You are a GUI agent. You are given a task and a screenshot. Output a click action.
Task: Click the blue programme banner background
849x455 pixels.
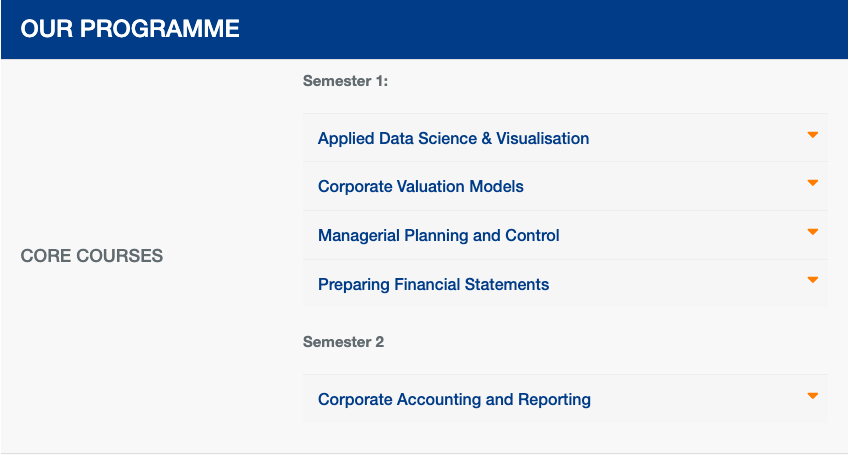[x=541, y=29]
